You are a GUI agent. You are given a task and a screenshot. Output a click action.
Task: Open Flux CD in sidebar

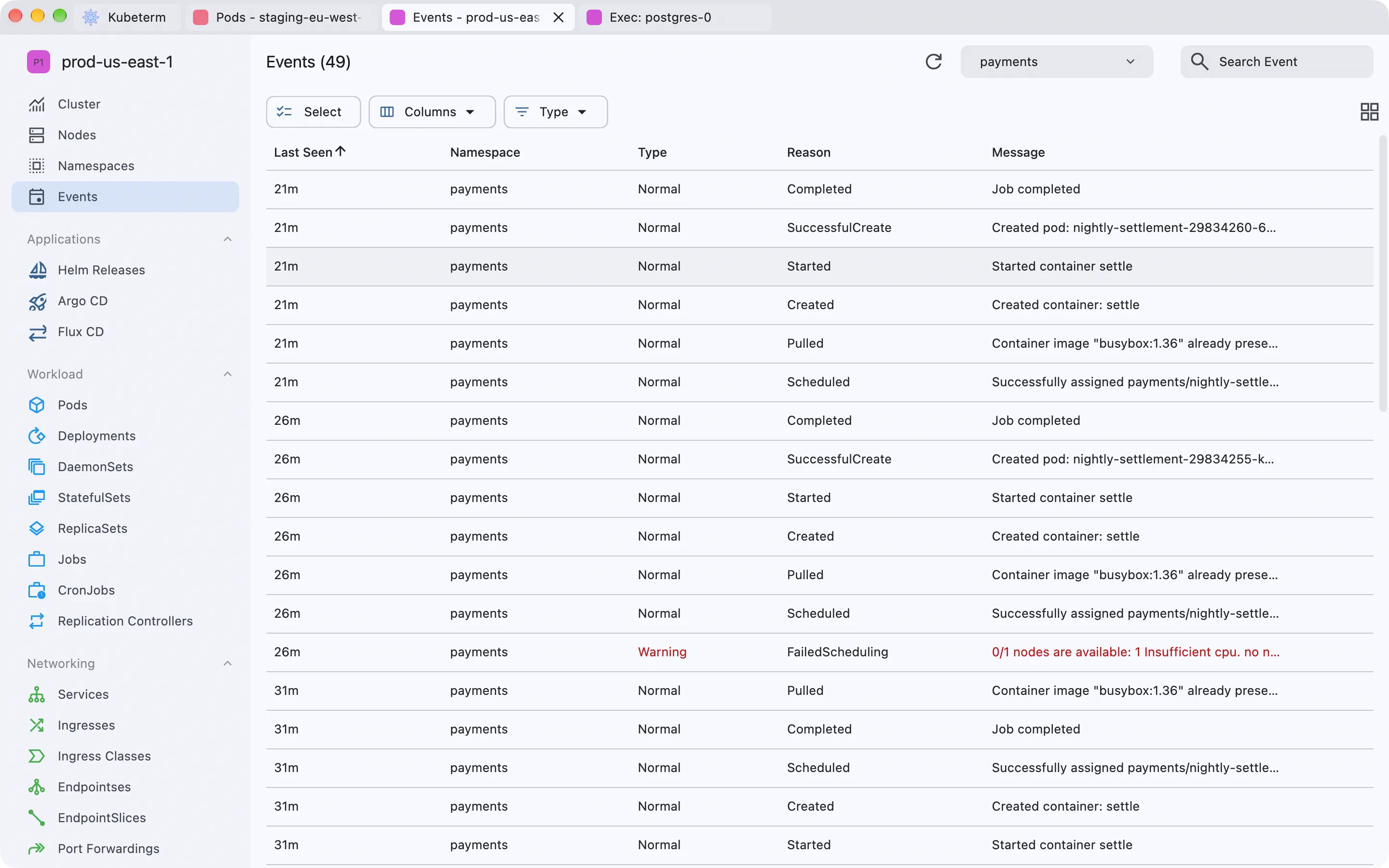[125, 332]
